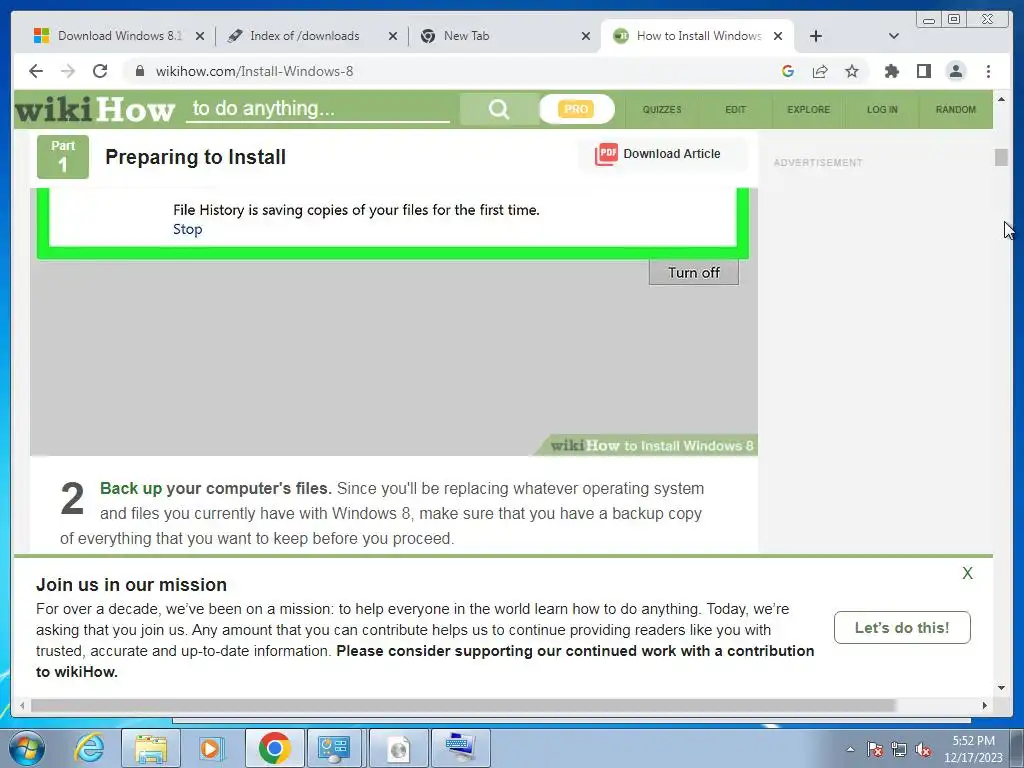This screenshot has width=1024, height=768.
Task: Open QUIZZES in wikiHow header
Action: click(x=662, y=109)
